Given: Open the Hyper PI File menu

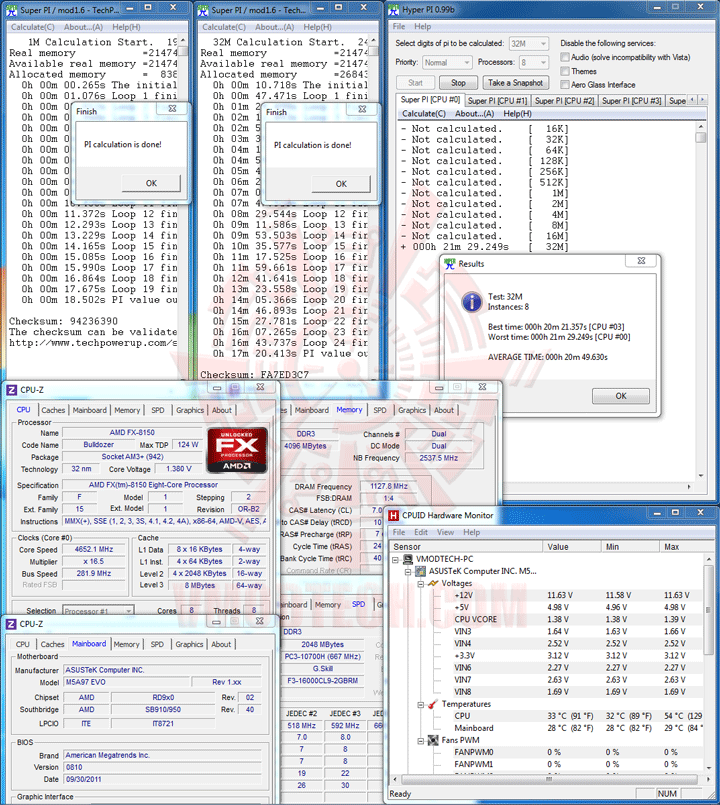Looking at the screenshot, I should tap(399, 26).
